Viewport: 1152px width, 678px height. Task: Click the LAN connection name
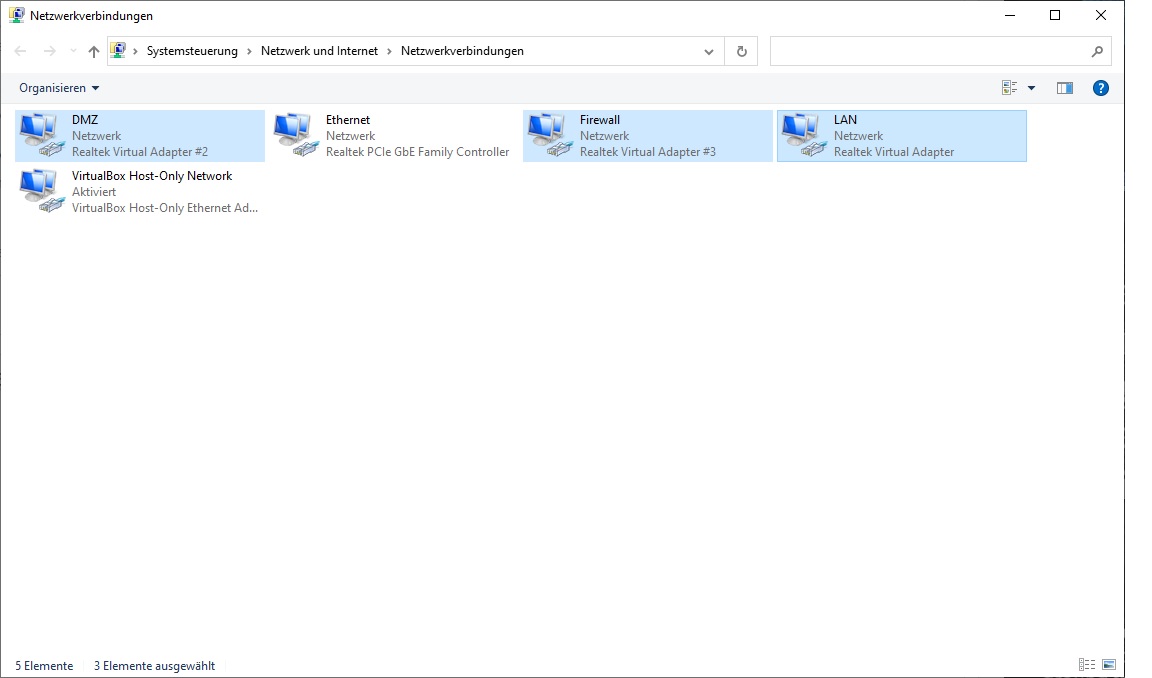pyautogui.click(x=845, y=120)
